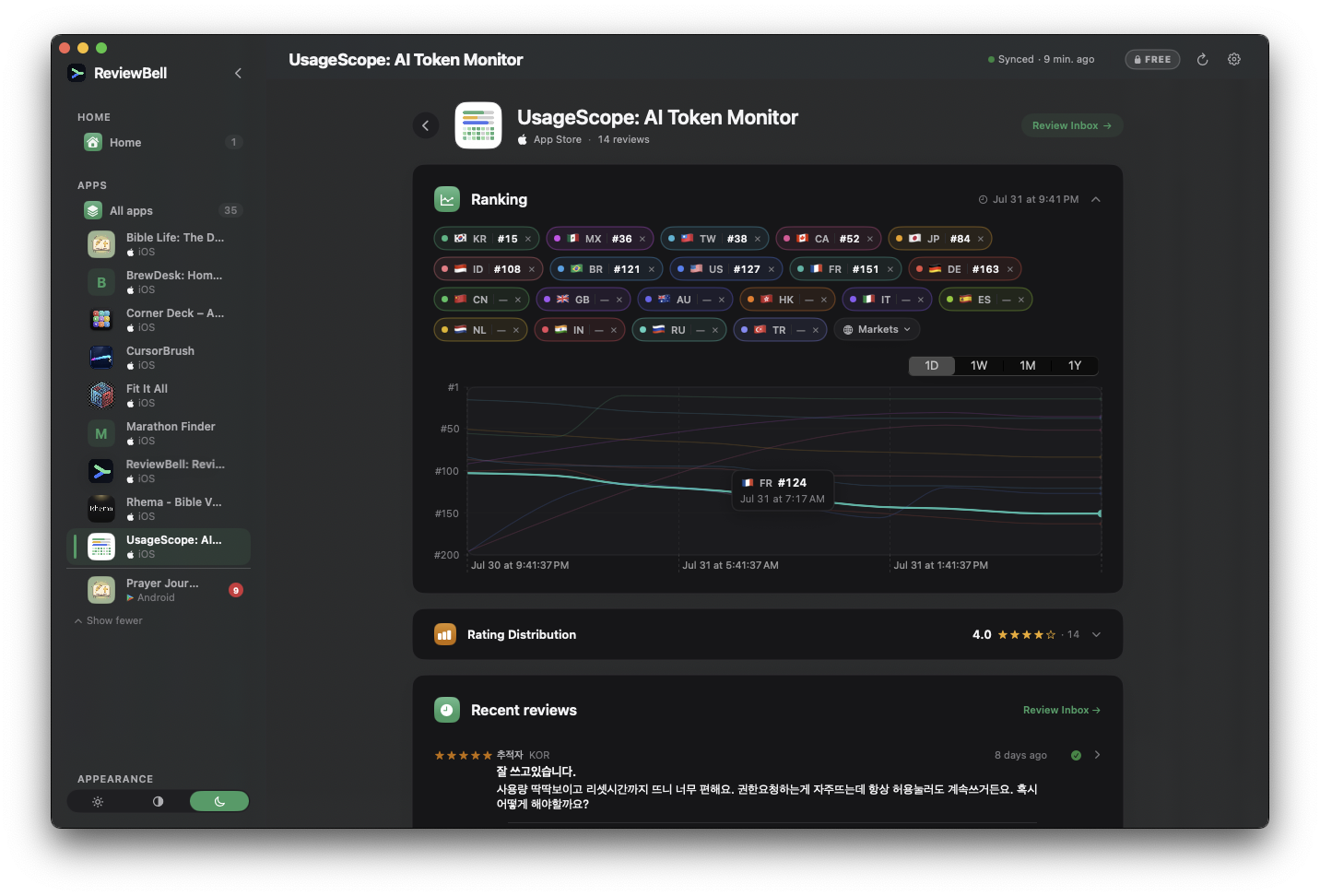Click the All apps stack icon

[93, 210]
